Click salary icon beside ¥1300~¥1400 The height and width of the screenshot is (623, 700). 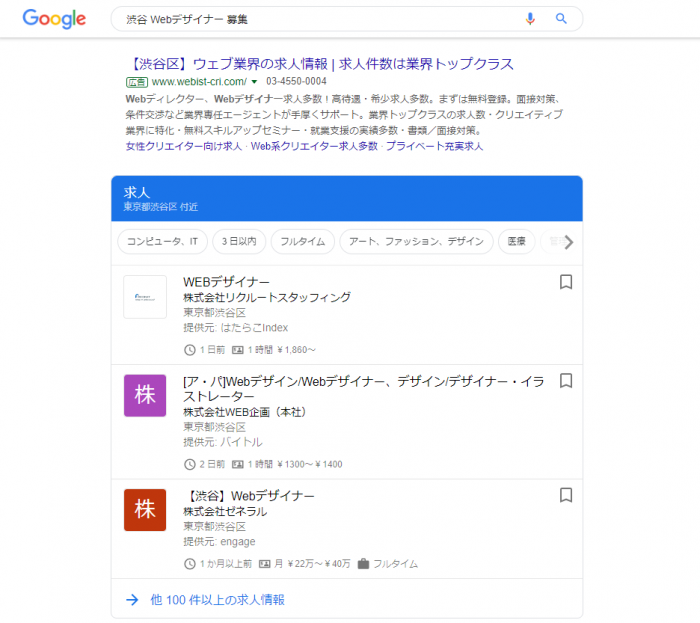(x=238, y=464)
